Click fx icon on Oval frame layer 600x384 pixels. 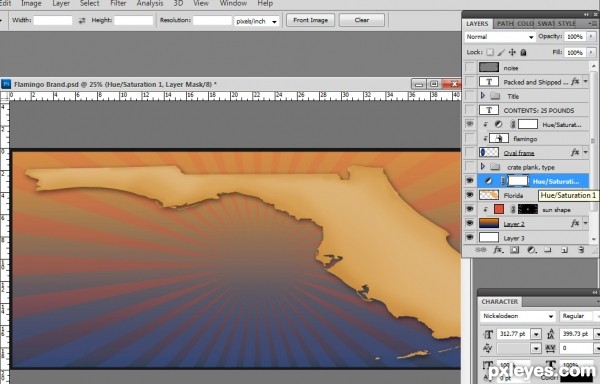[x=575, y=153]
